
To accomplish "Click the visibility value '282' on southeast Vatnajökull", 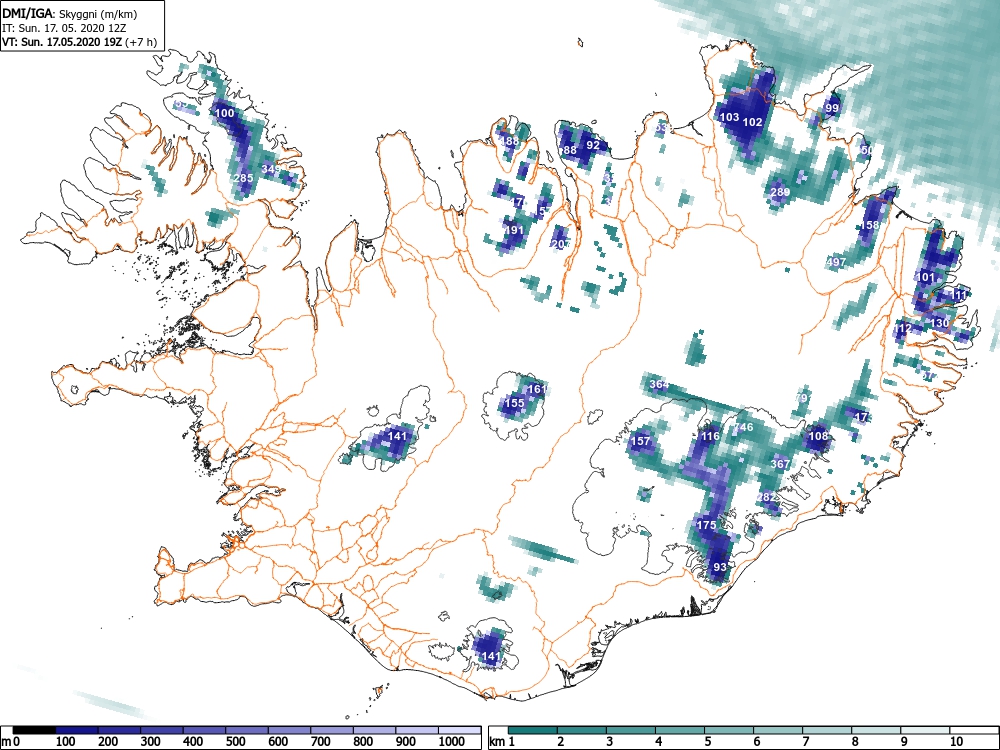I will [767, 497].
